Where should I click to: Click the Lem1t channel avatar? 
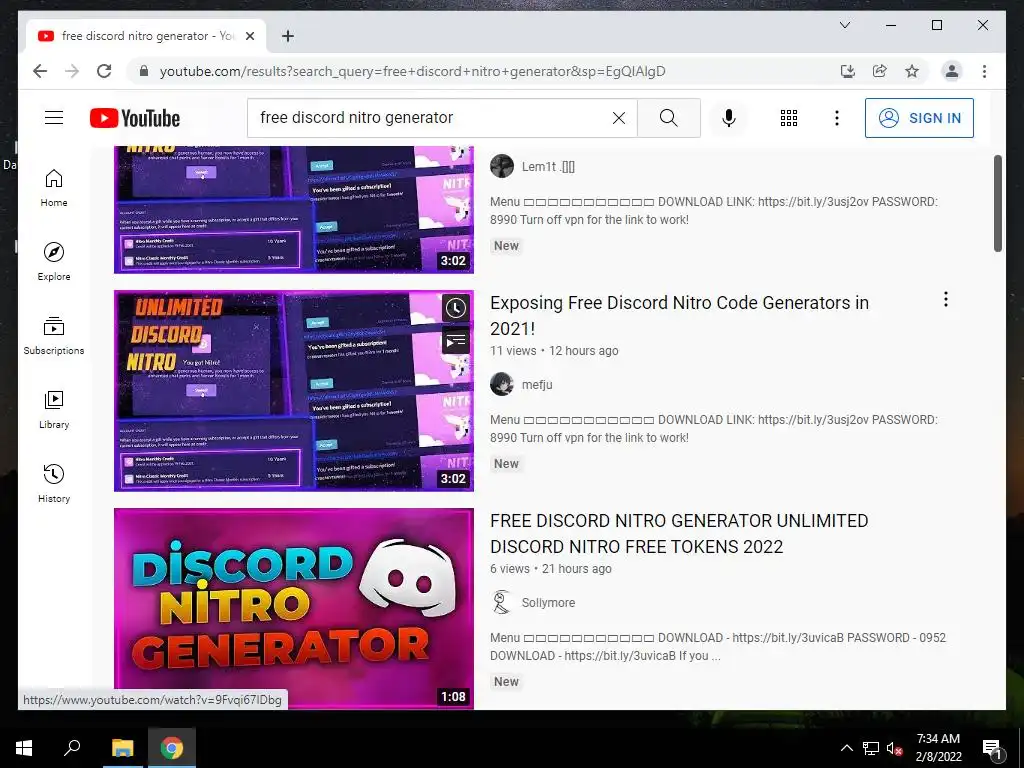point(502,166)
